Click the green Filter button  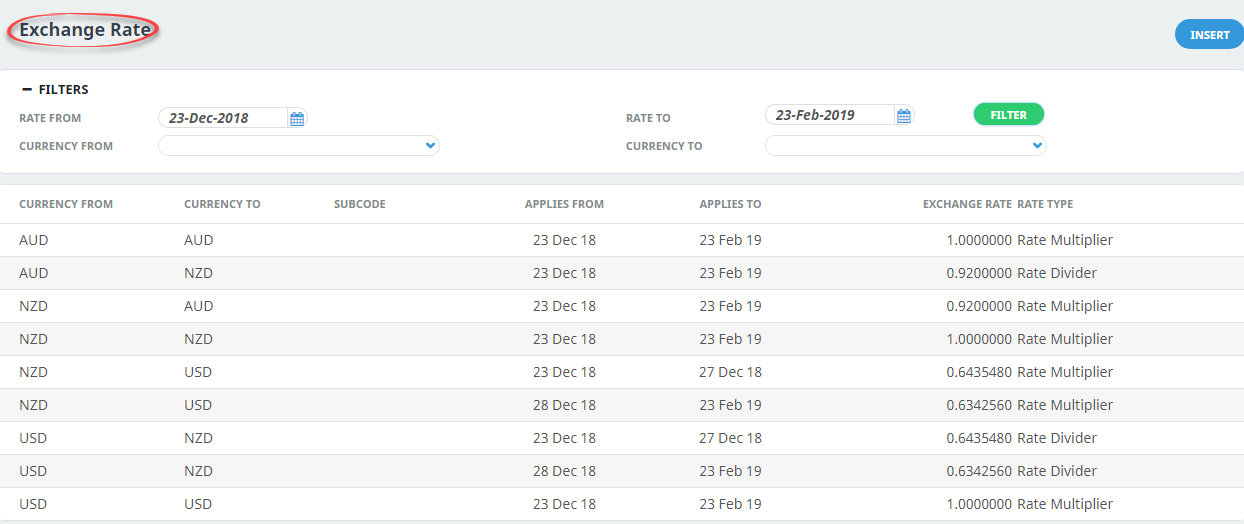[1009, 115]
